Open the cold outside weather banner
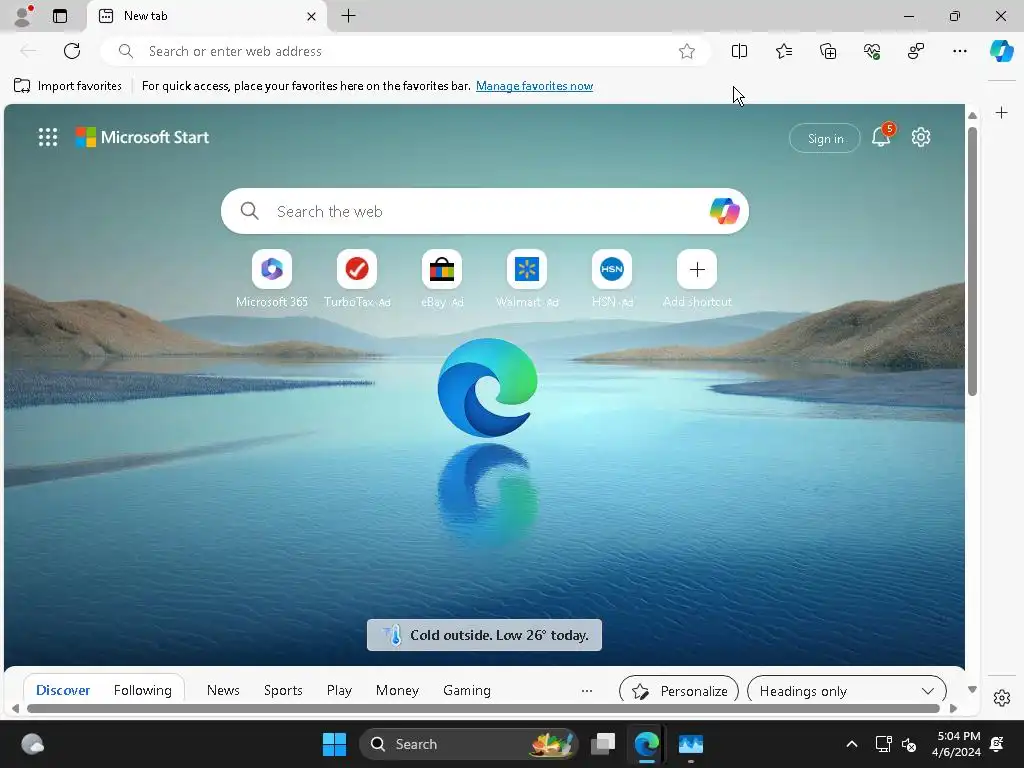 (x=484, y=635)
